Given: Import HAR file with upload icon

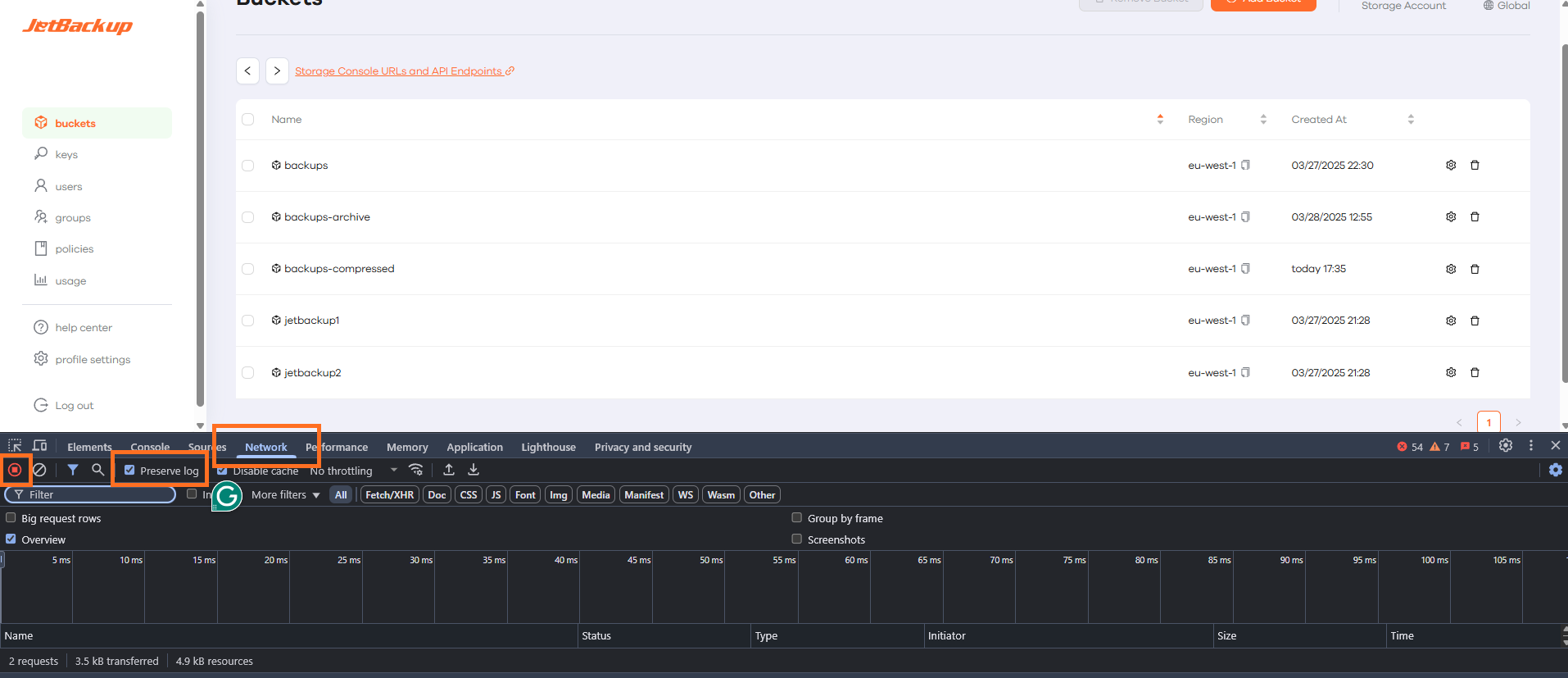Looking at the screenshot, I should pyautogui.click(x=449, y=470).
